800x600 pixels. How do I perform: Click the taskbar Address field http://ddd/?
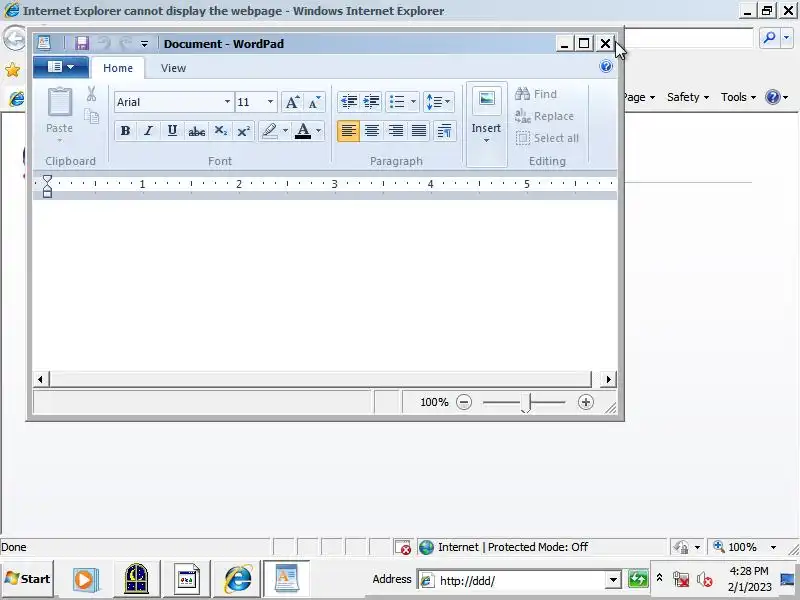tap(512, 581)
